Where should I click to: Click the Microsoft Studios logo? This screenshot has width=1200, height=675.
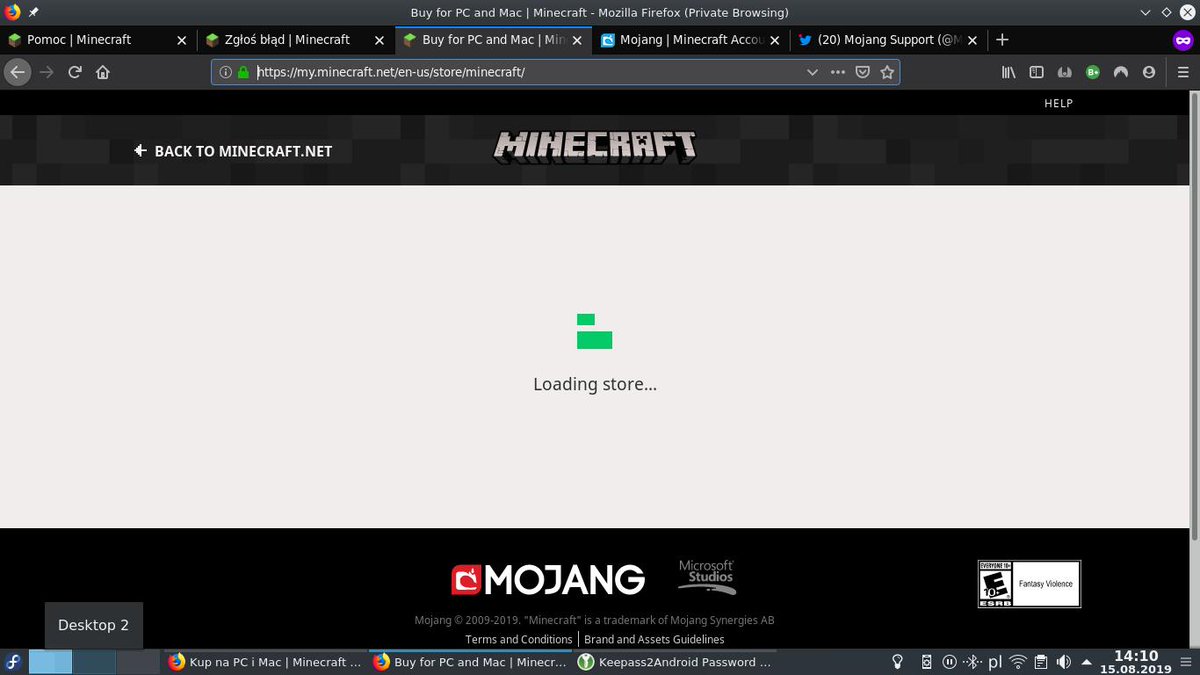tap(707, 577)
